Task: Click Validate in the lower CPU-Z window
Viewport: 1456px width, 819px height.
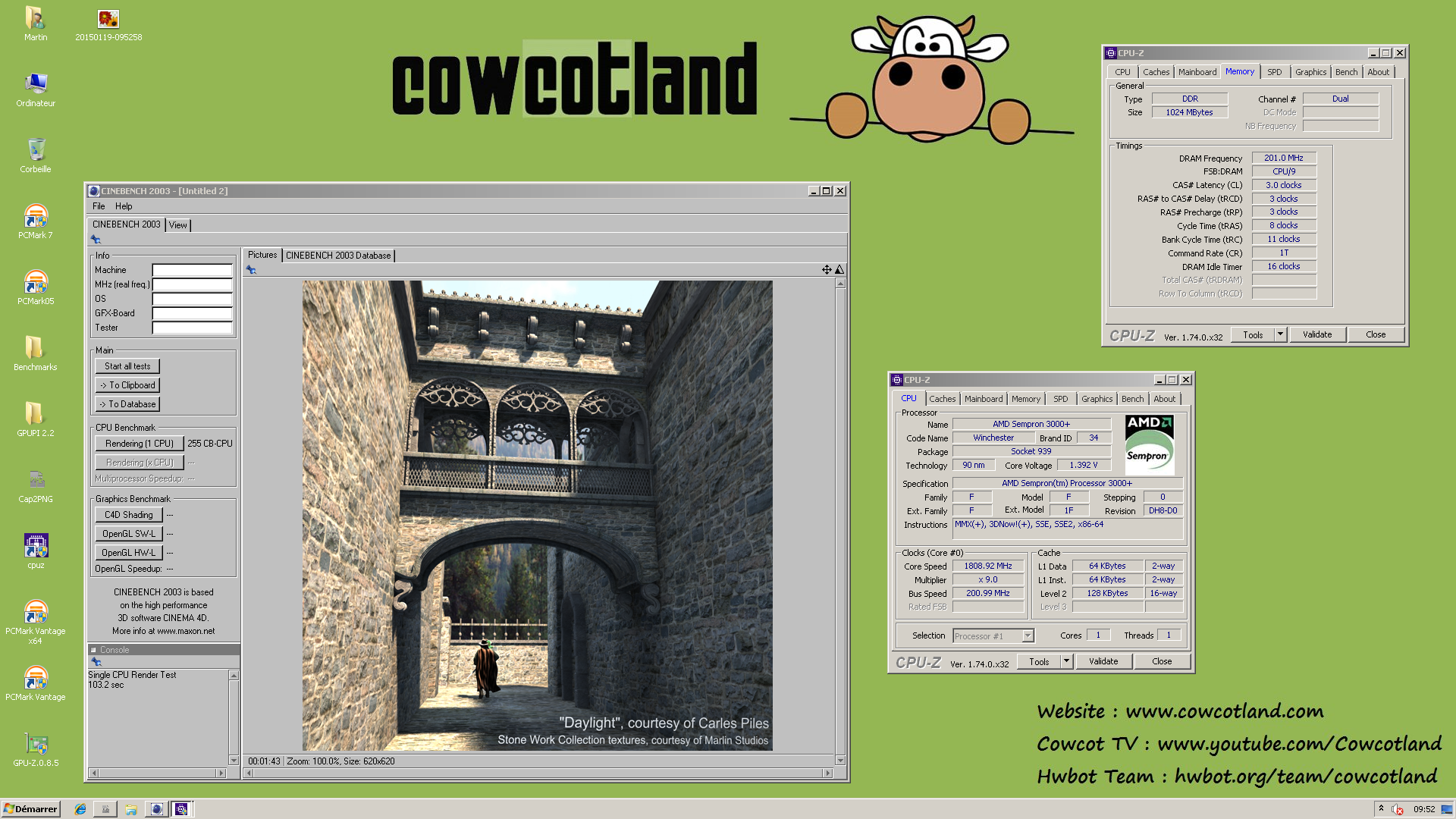Action: point(1103,661)
